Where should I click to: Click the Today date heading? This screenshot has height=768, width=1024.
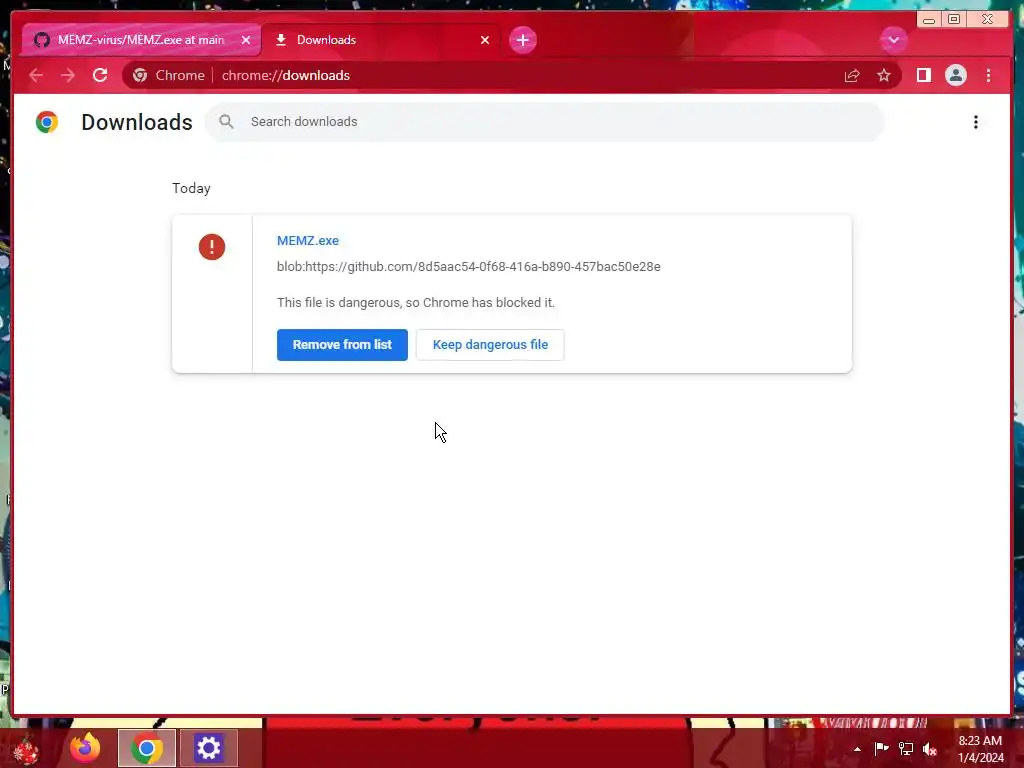click(x=191, y=188)
